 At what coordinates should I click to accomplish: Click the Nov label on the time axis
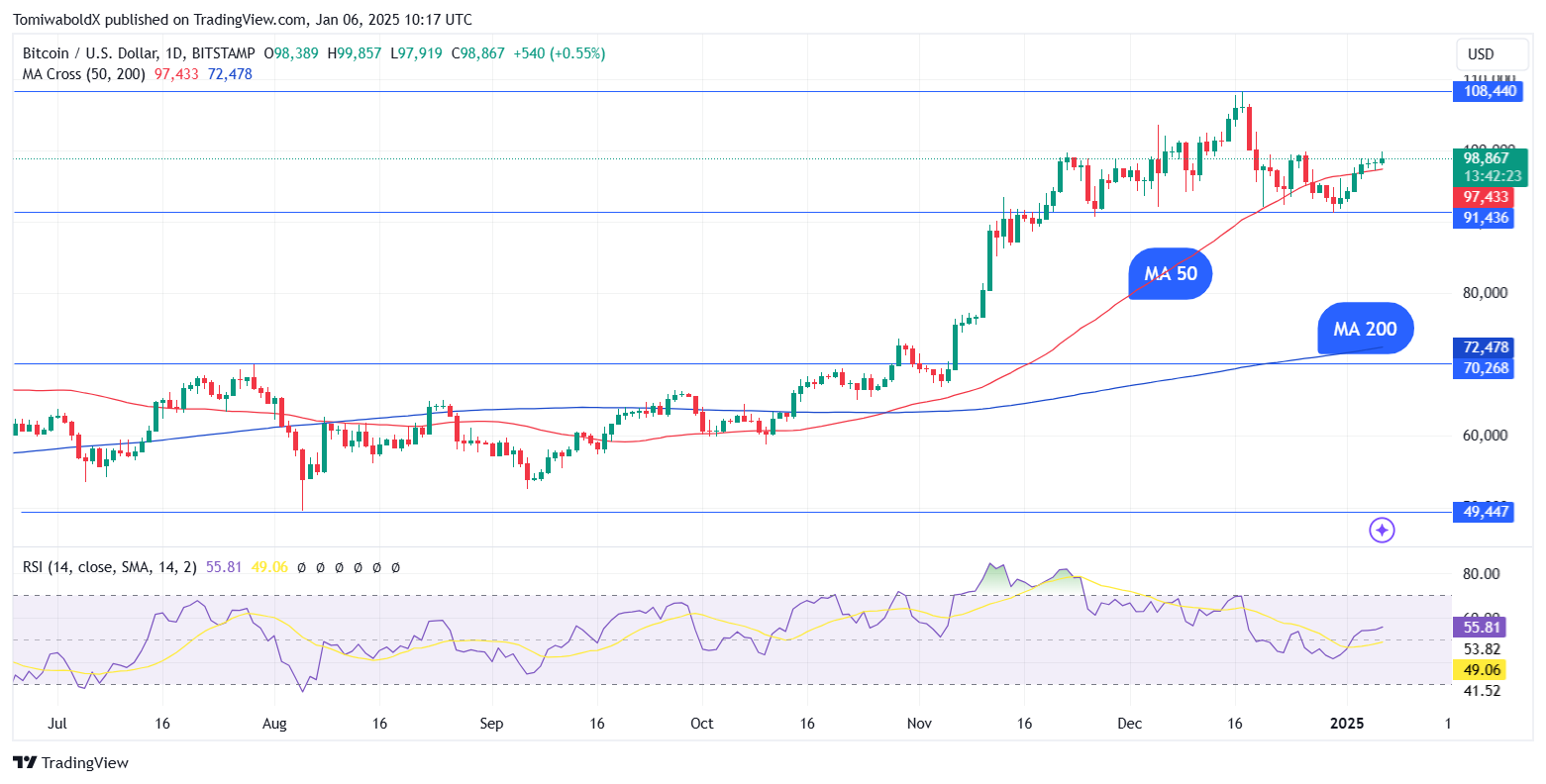919,724
